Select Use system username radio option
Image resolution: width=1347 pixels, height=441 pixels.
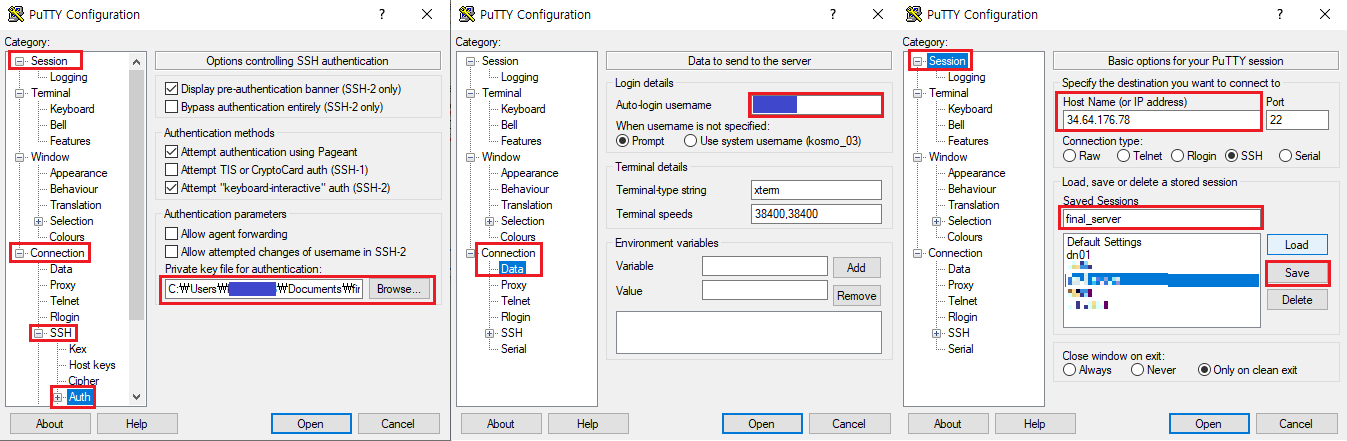691,141
